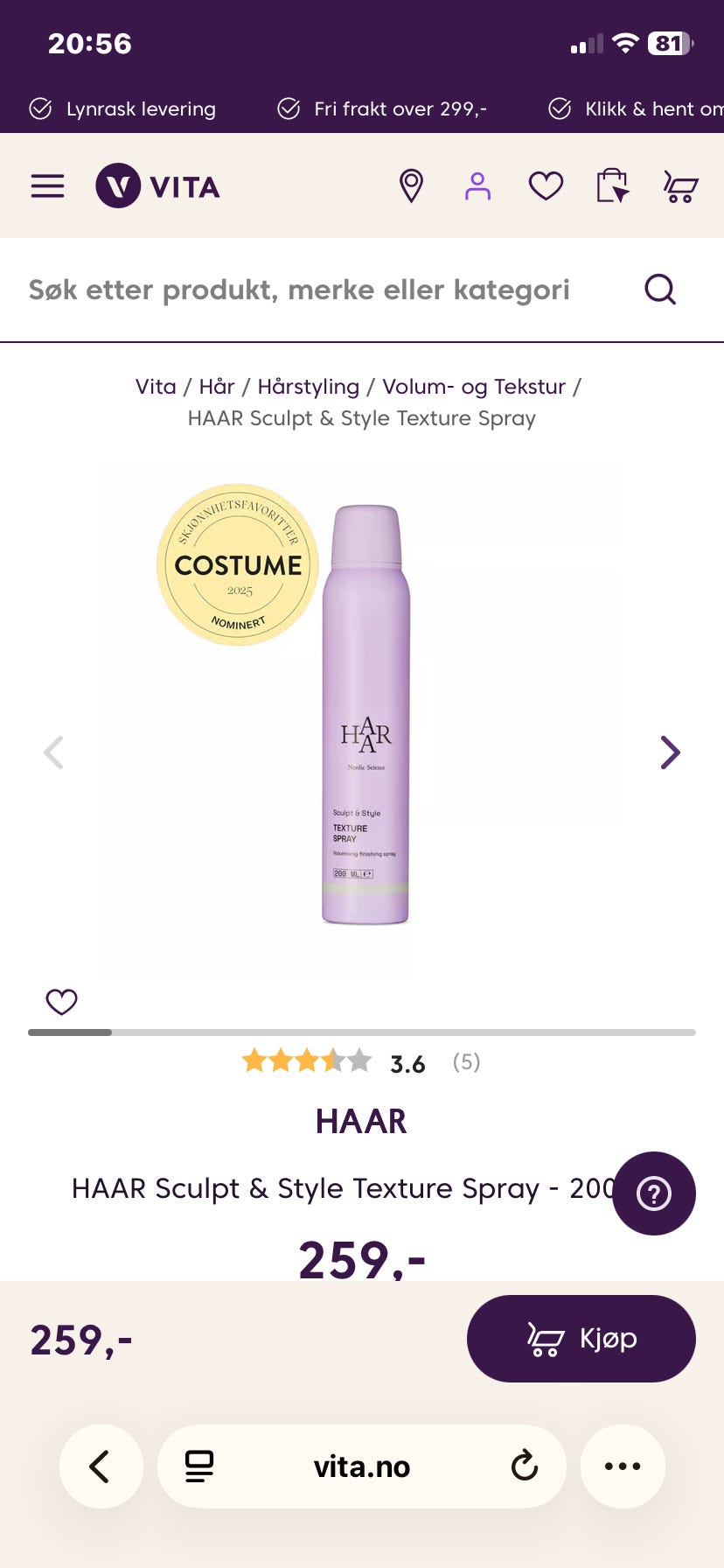724x1568 pixels.
Task: Open the help question mark bubble
Action: pyautogui.click(x=654, y=1193)
